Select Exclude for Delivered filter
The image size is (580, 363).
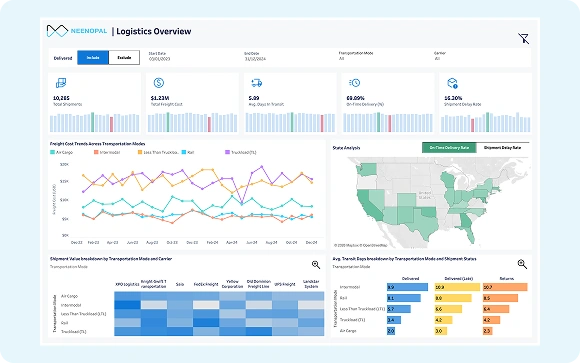(x=124, y=58)
